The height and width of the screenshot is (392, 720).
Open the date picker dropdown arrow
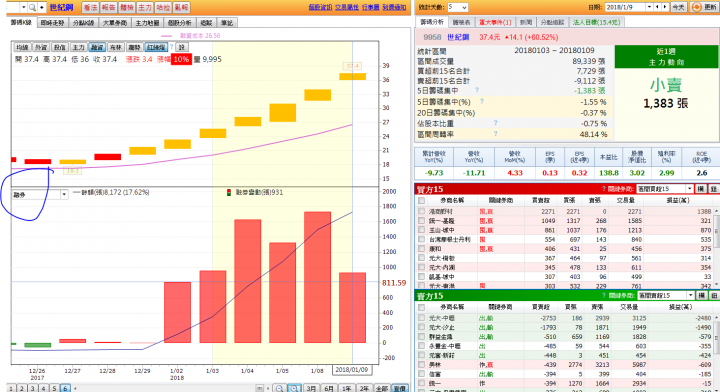[x=649, y=7]
